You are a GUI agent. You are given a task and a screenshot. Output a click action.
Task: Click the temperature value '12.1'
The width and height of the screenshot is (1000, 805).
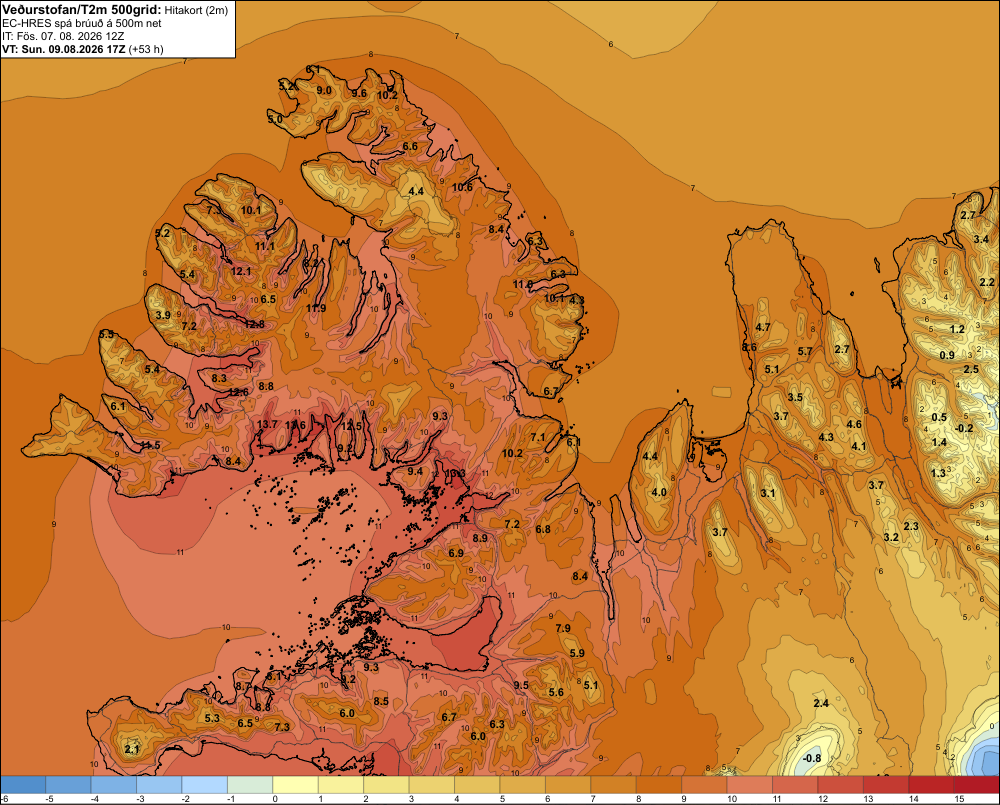240,271
